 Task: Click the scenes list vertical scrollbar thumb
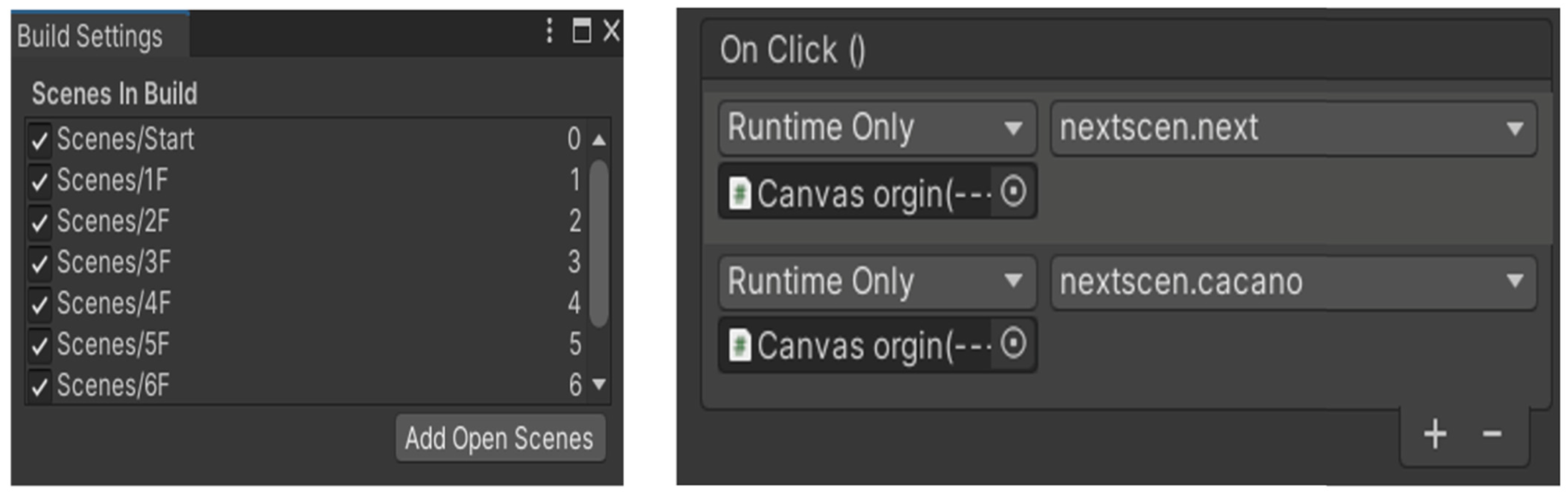[x=599, y=243]
